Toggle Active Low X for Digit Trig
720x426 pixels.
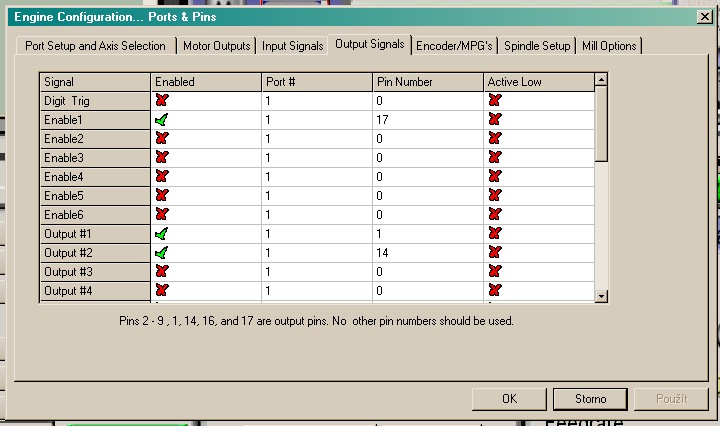tap(494, 100)
